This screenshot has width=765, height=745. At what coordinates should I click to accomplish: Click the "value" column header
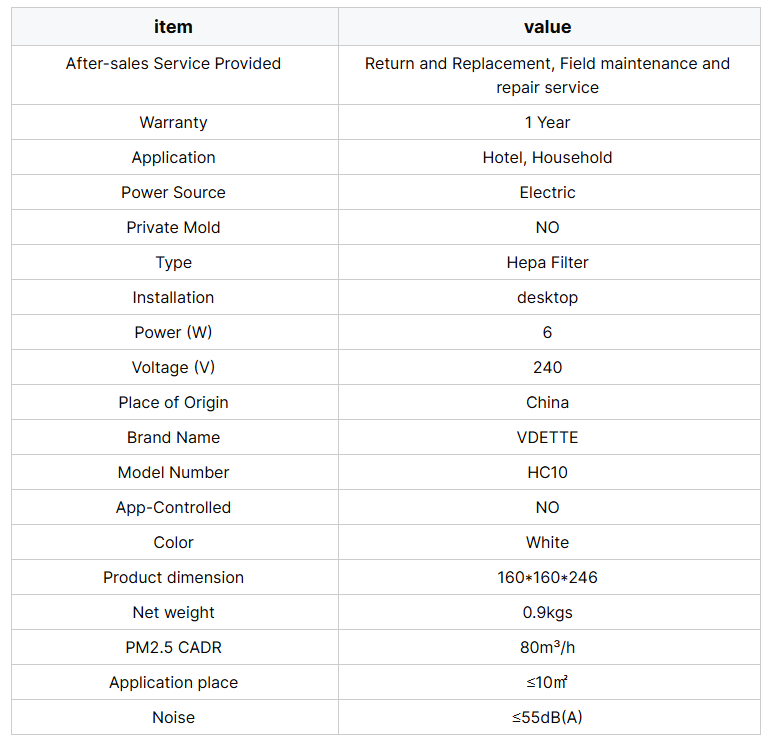pyautogui.click(x=547, y=27)
